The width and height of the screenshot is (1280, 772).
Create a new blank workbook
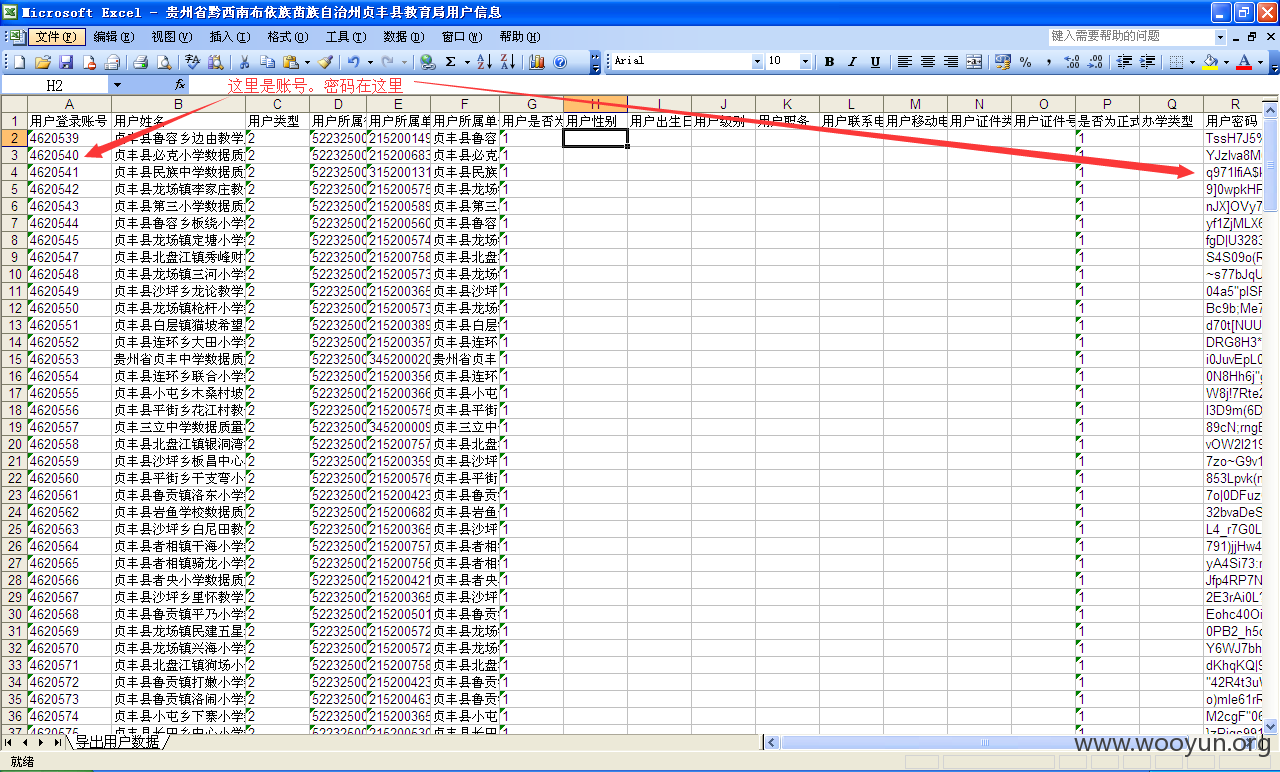tap(19, 62)
